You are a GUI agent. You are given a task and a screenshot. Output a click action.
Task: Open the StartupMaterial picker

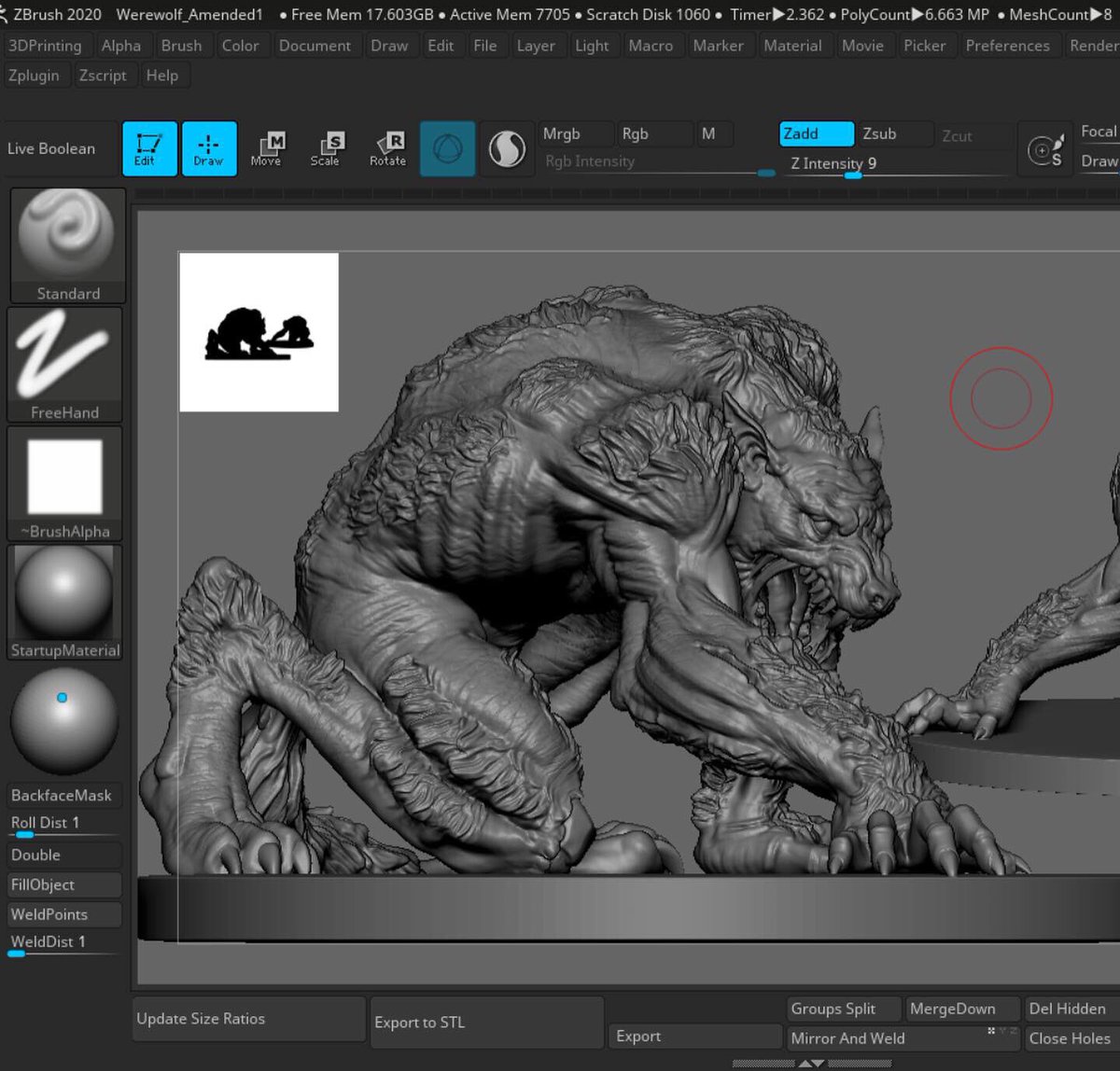tap(65, 604)
